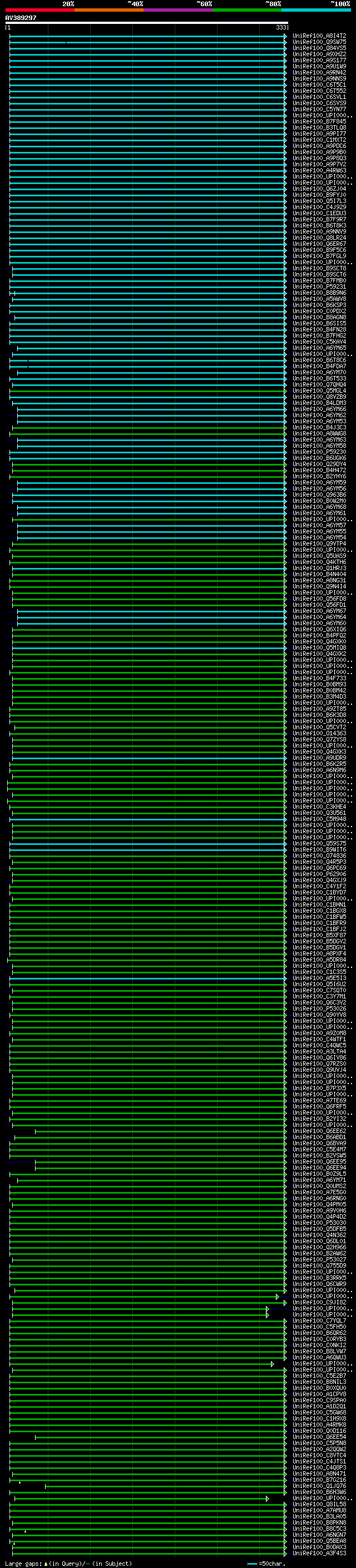The width and height of the screenshot is (356, 1568).
Task: Select the UniRef100_A9PI77 entry
Action: [x=319, y=133]
